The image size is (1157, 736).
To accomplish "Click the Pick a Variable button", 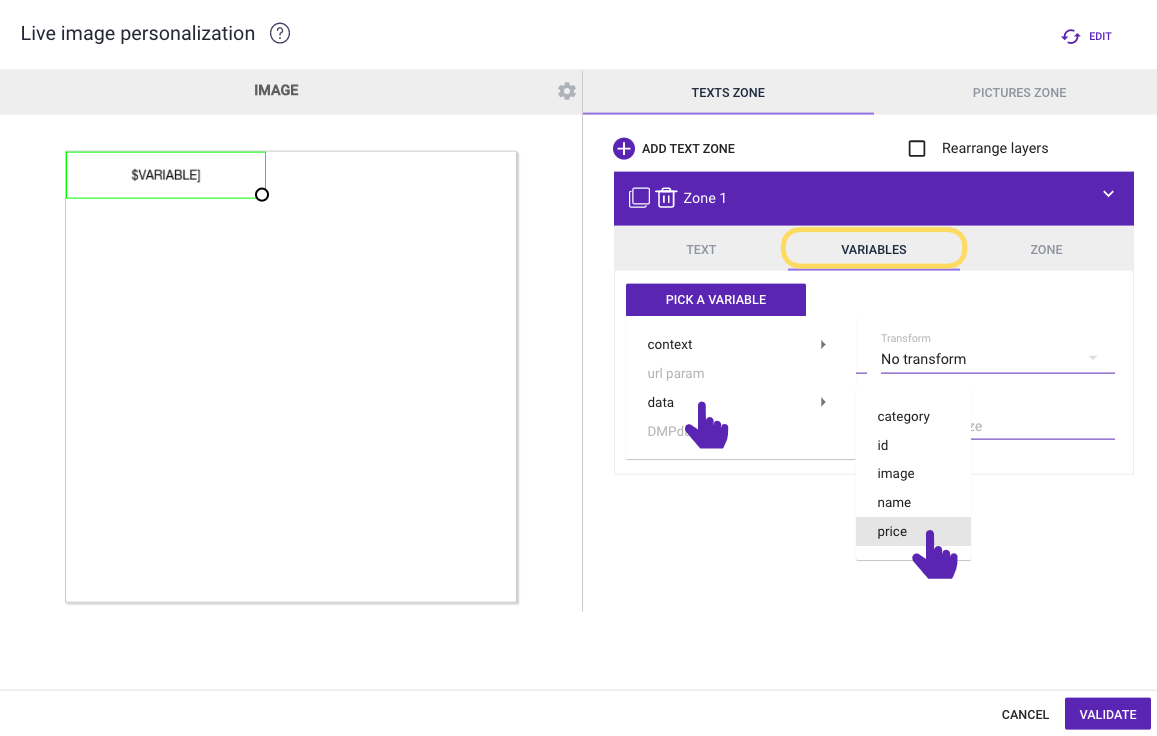I will pyautogui.click(x=716, y=300).
